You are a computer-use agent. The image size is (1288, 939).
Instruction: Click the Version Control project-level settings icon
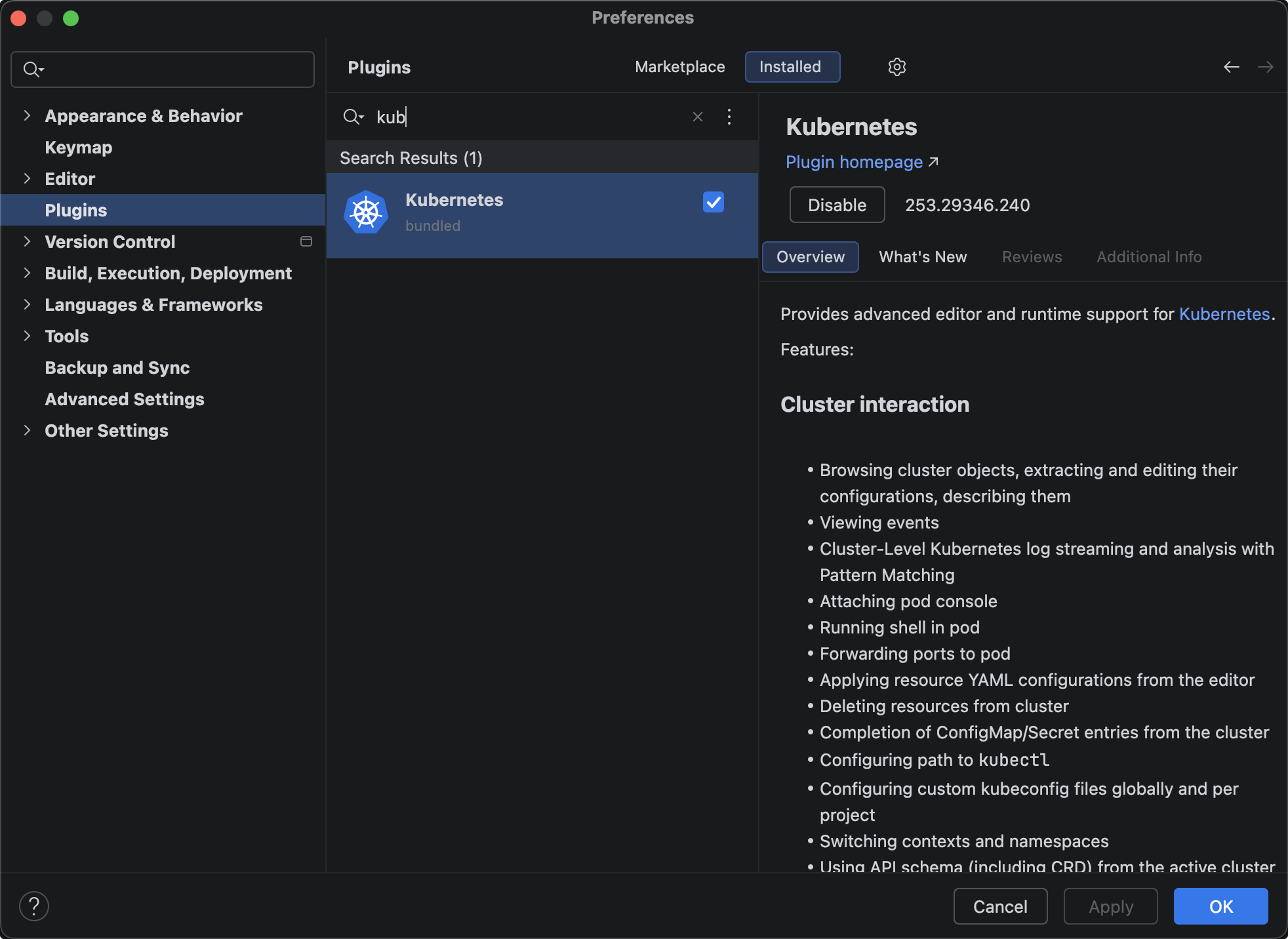(306, 241)
